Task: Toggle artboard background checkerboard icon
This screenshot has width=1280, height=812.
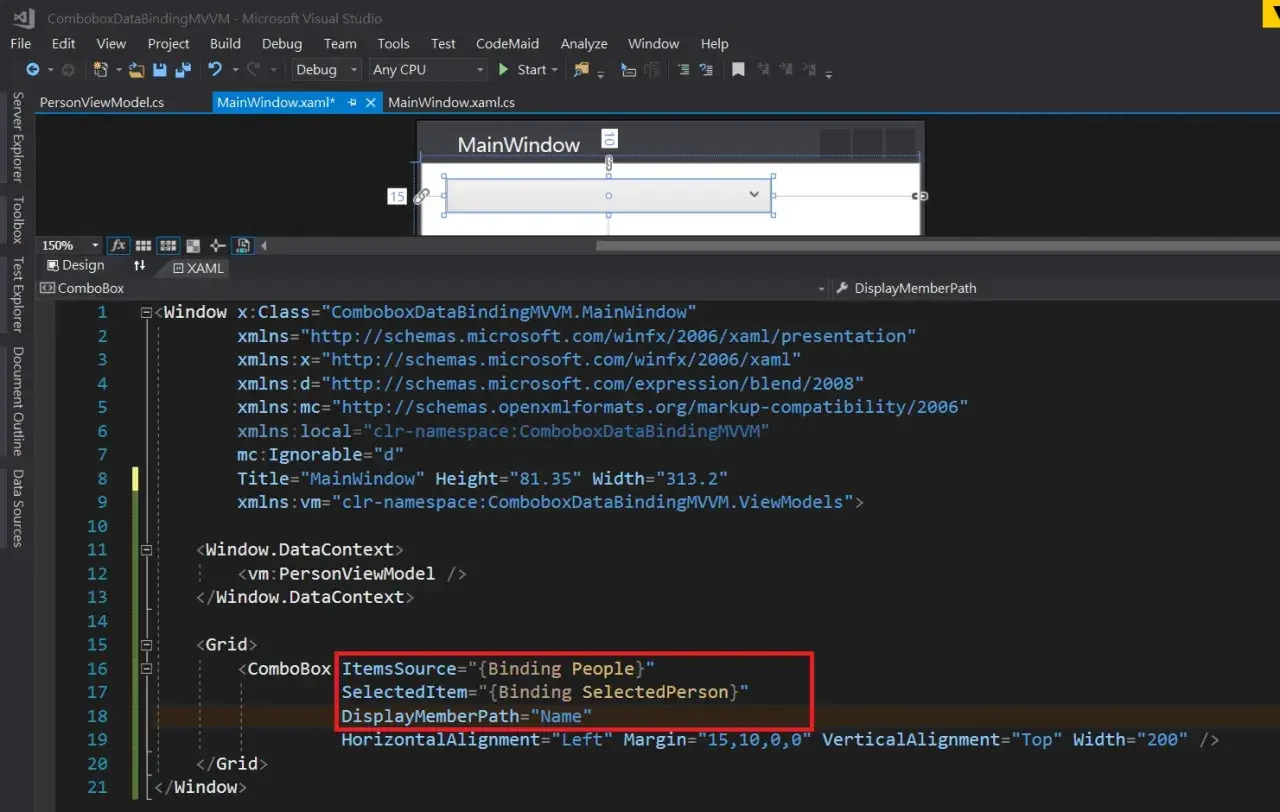Action: [193, 246]
